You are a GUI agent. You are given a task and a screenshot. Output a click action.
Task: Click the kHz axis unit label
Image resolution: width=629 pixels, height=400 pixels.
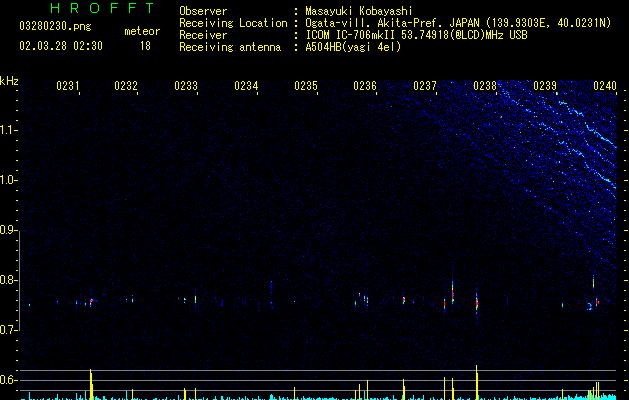pyautogui.click(x=9, y=81)
